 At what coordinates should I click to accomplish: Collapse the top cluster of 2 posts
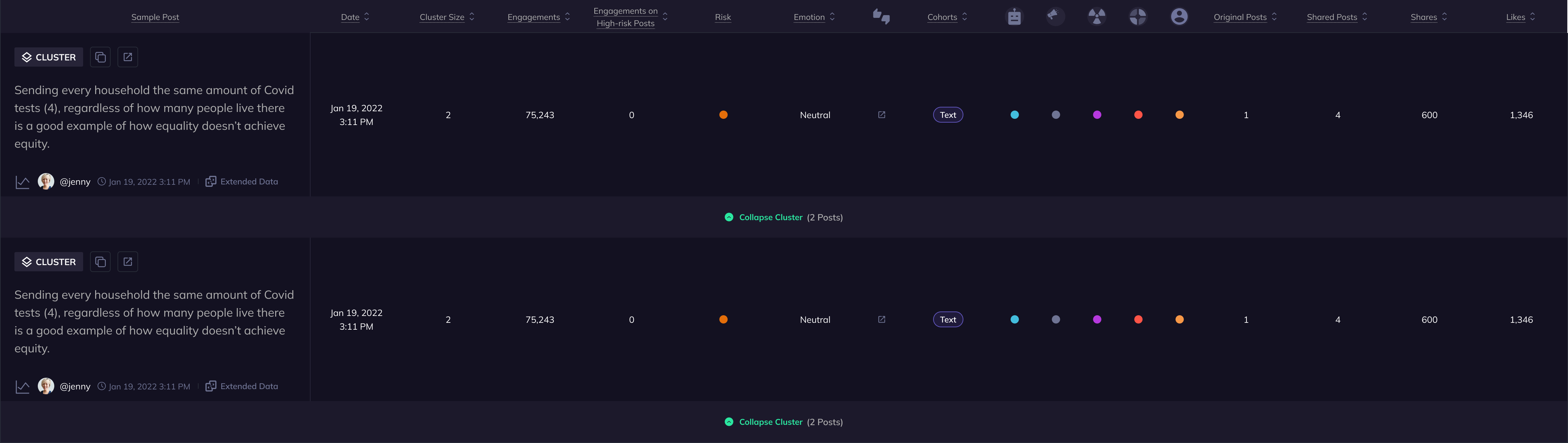(770, 217)
